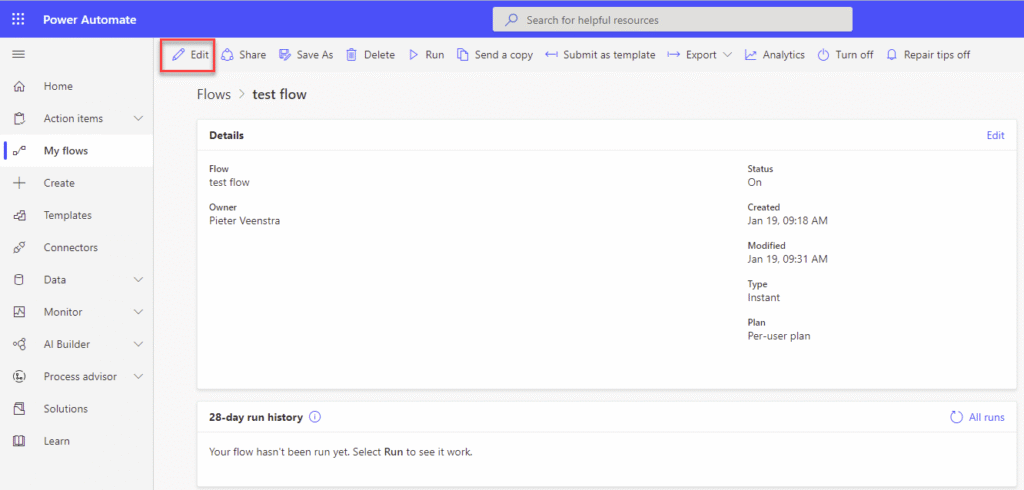Click the 'Instant' type value
The height and width of the screenshot is (490, 1024).
763,298
